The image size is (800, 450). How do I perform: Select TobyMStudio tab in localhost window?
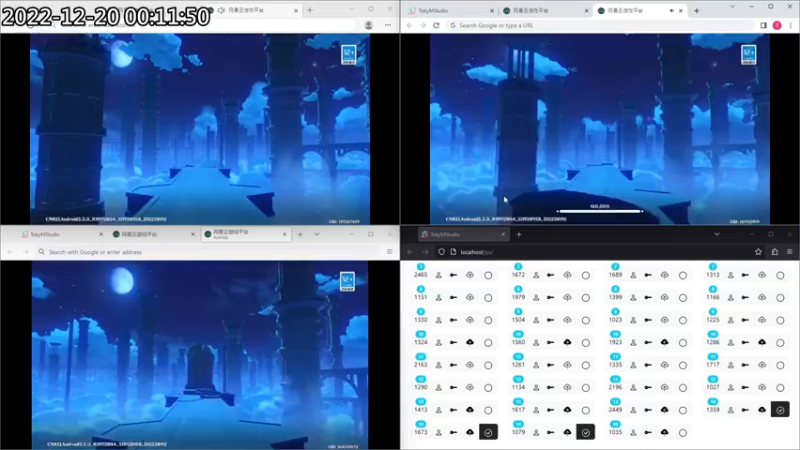(463, 234)
